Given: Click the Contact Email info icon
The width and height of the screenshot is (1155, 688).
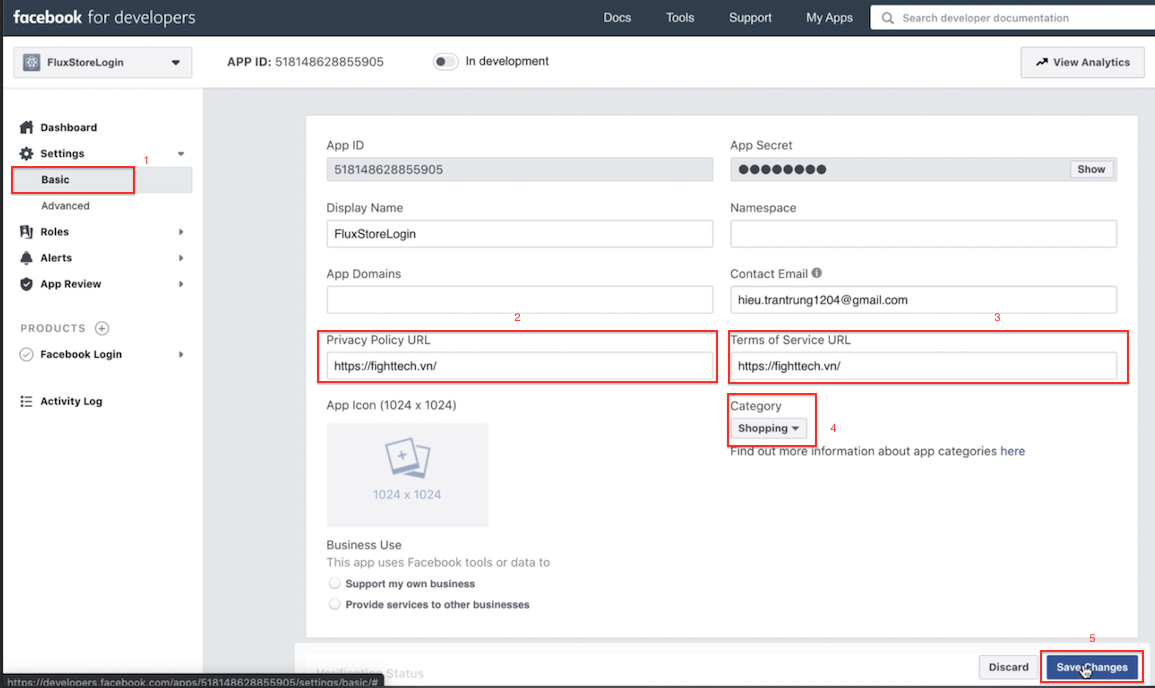Looking at the screenshot, I should pos(816,273).
